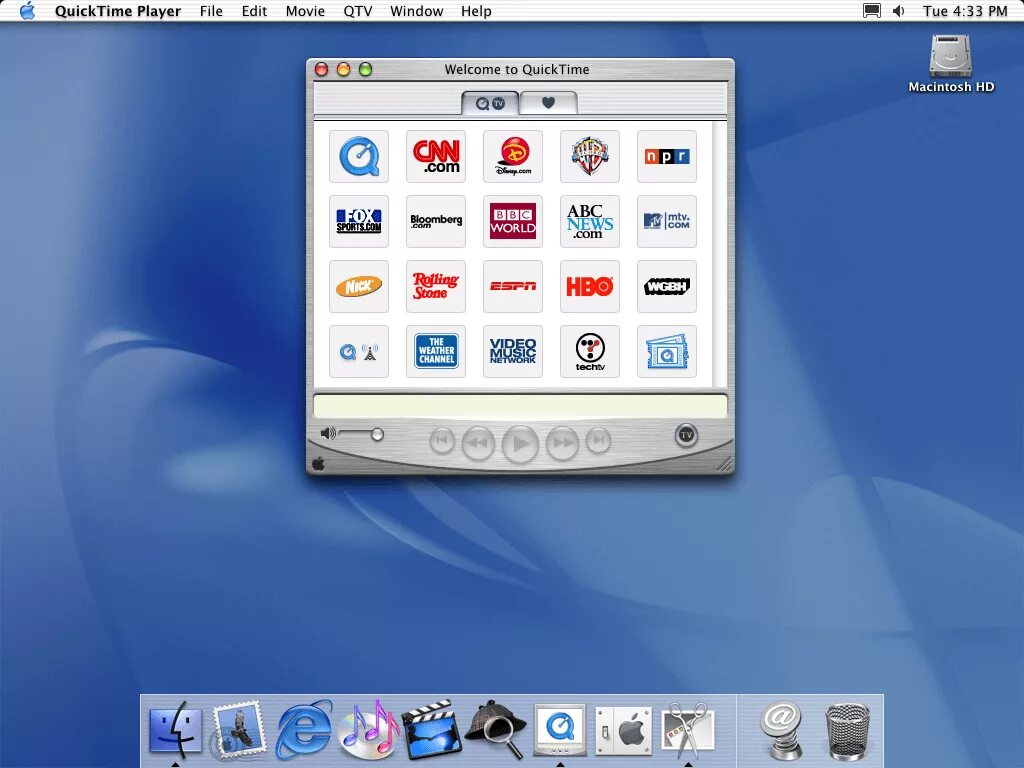This screenshot has height=768, width=1024.
Task: Switch to the QuickTime TV tab
Action: click(490, 103)
